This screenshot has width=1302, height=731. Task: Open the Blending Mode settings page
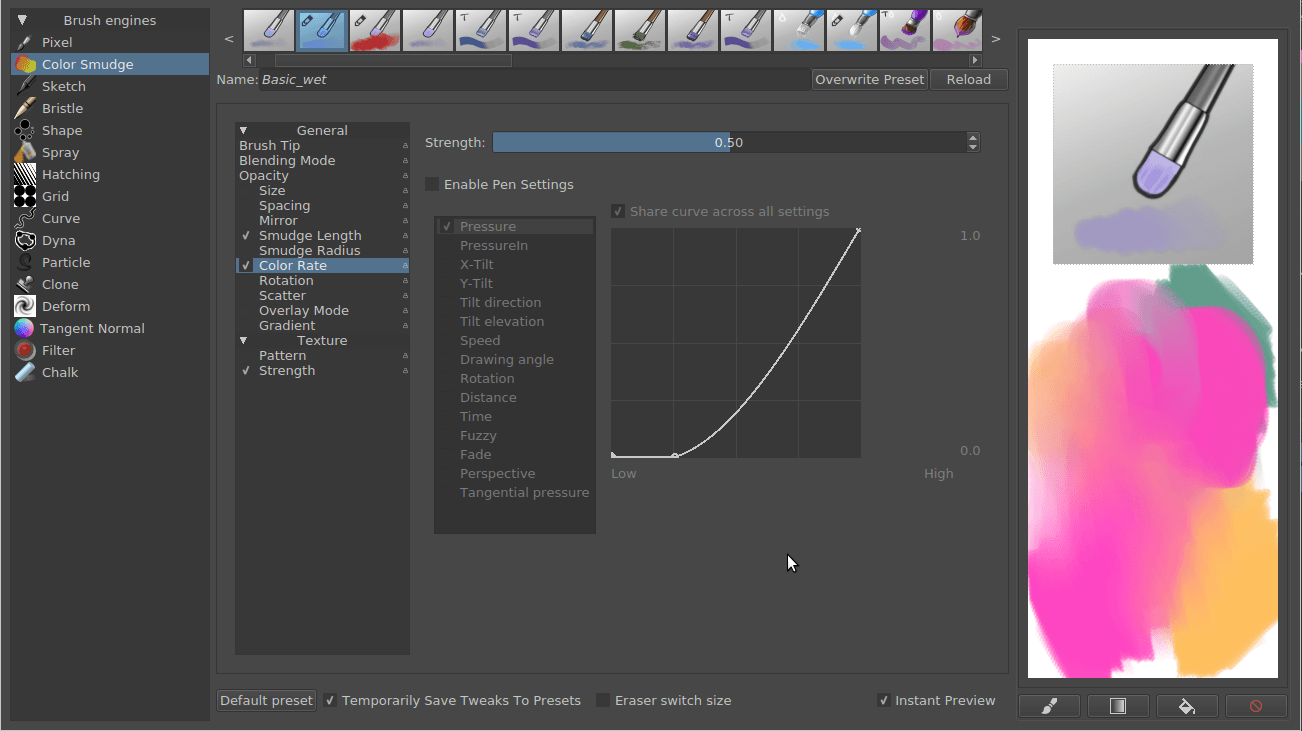[287, 160]
